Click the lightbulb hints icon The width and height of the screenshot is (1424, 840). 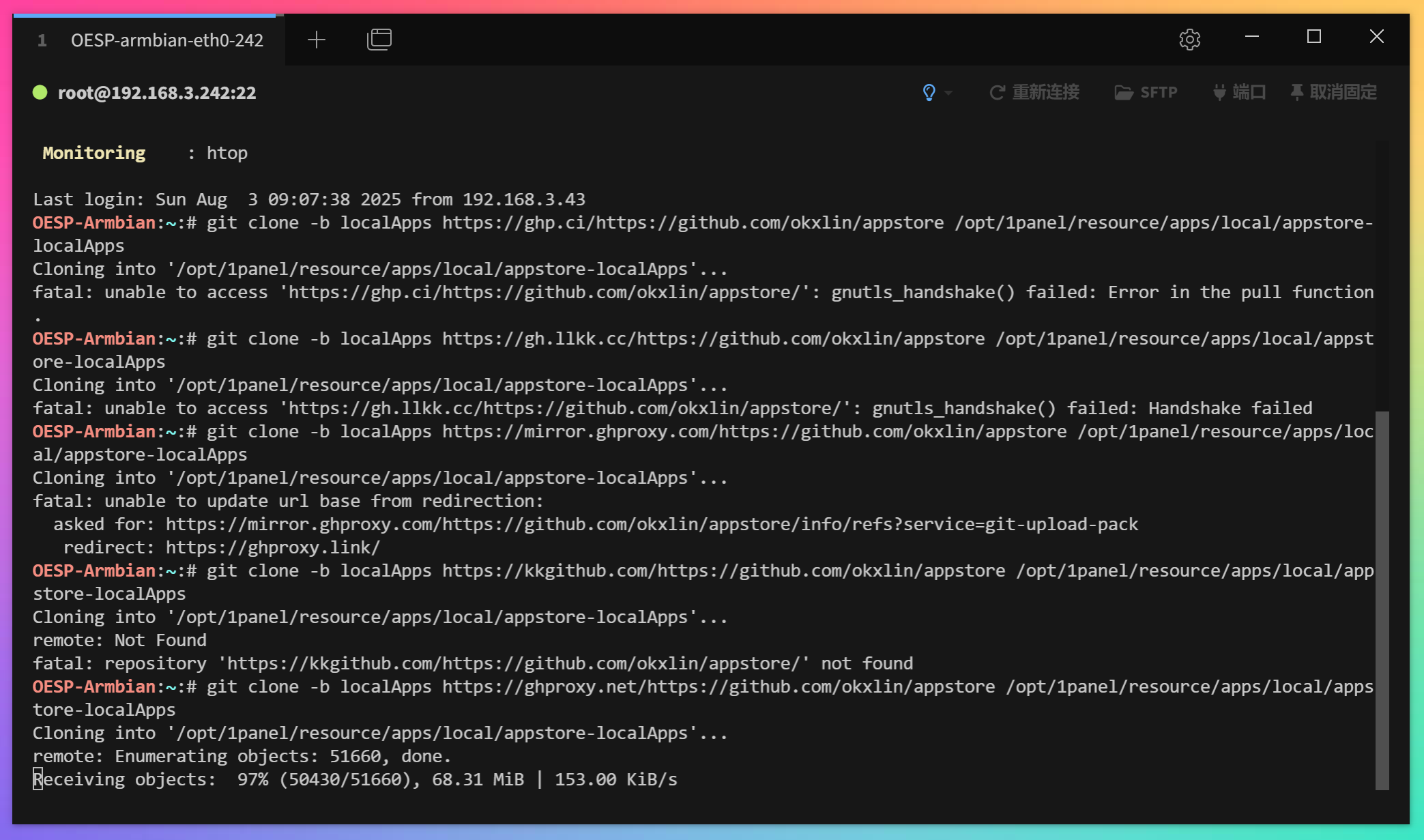coord(929,92)
